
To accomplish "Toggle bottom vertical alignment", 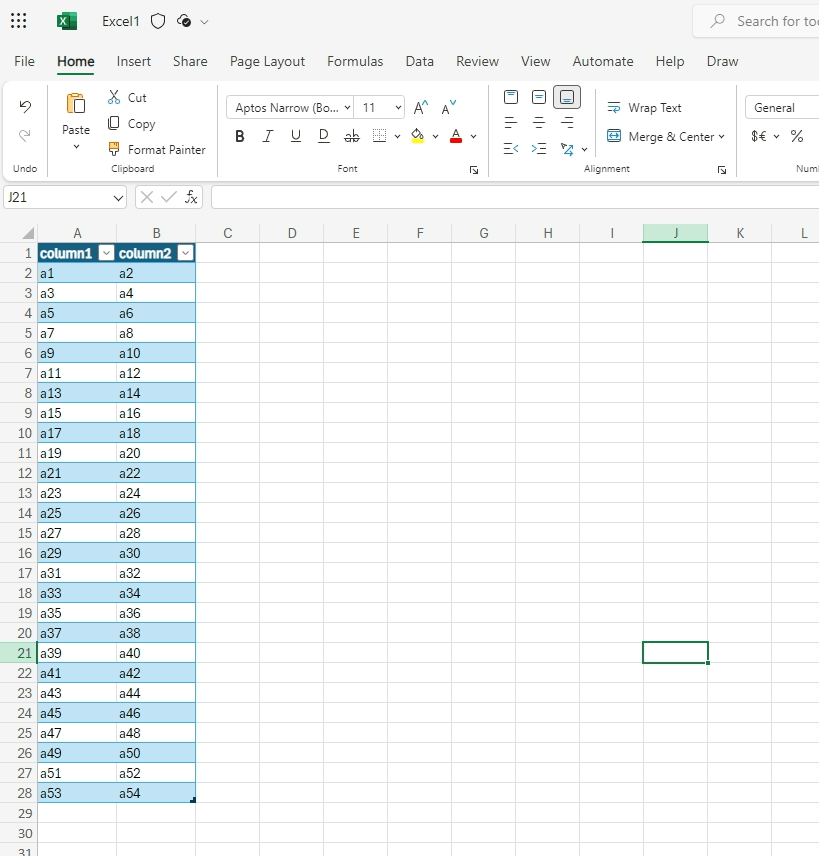I will coord(567,97).
